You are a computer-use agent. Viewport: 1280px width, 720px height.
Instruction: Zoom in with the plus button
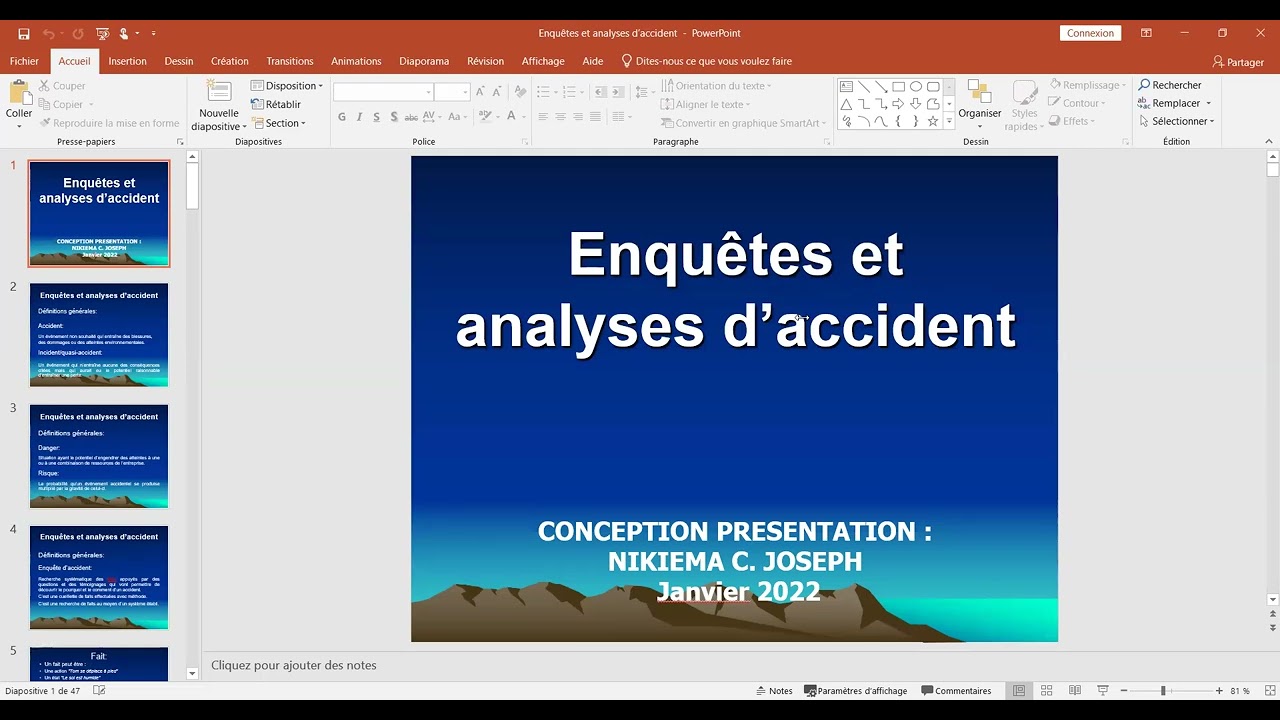(1219, 691)
